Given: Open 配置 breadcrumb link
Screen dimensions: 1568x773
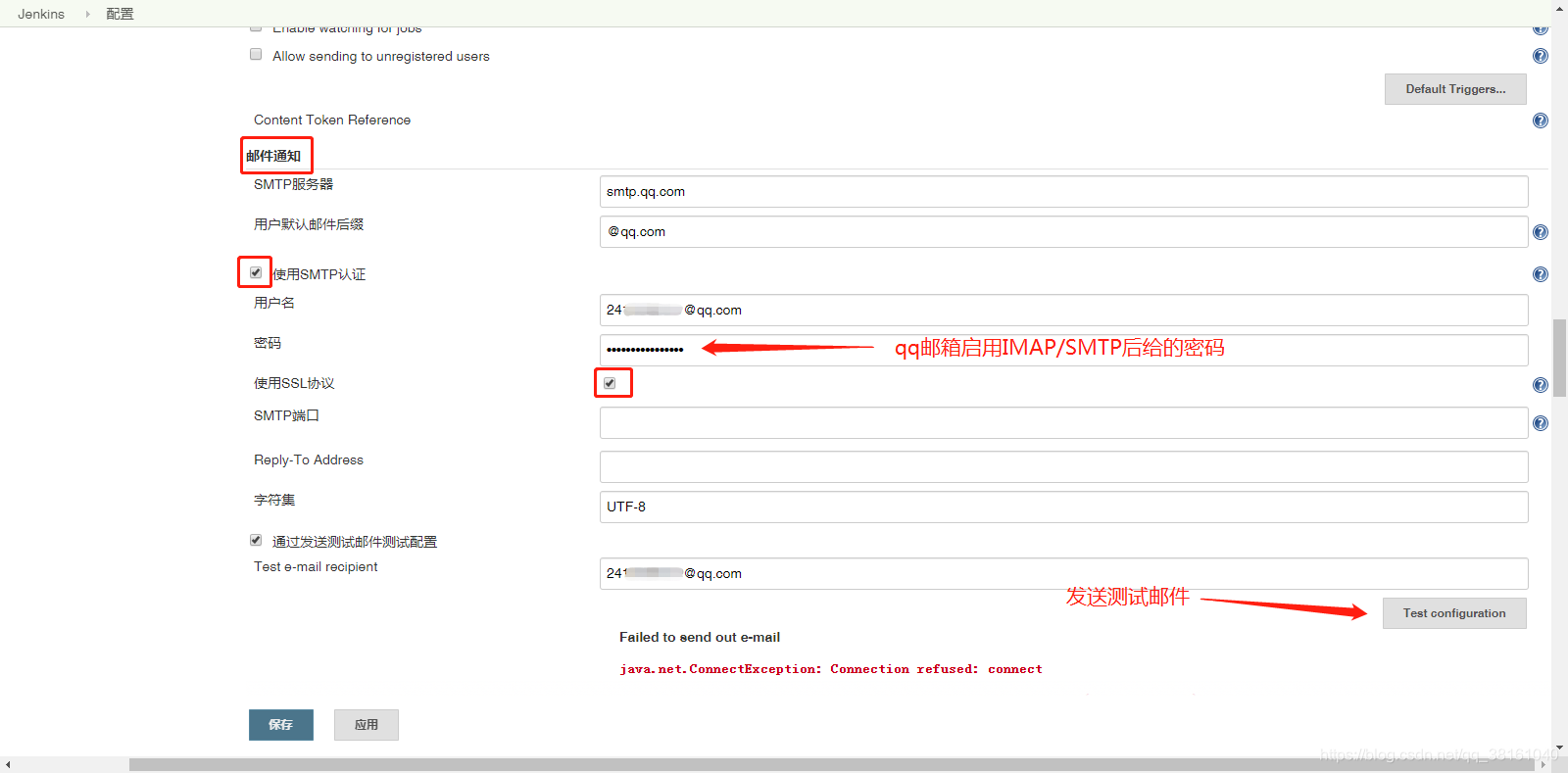Looking at the screenshot, I should 120,14.
